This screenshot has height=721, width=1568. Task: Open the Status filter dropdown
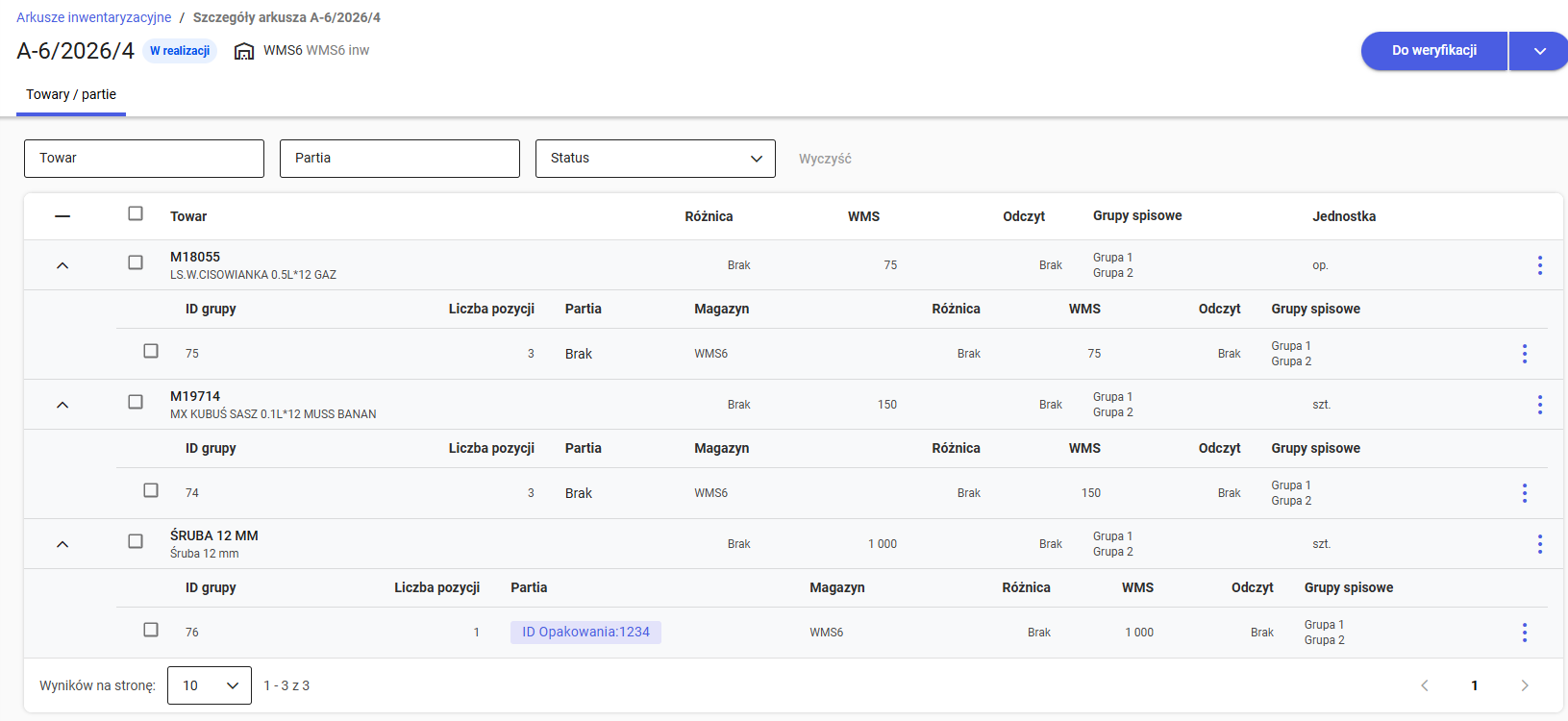pyautogui.click(x=655, y=159)
